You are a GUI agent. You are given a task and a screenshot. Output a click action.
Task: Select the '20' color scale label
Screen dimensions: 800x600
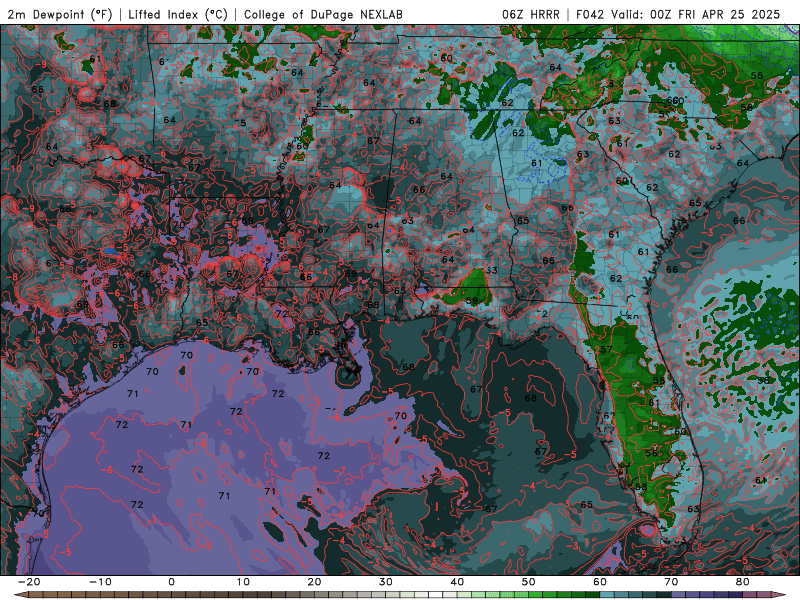point(314,582)
